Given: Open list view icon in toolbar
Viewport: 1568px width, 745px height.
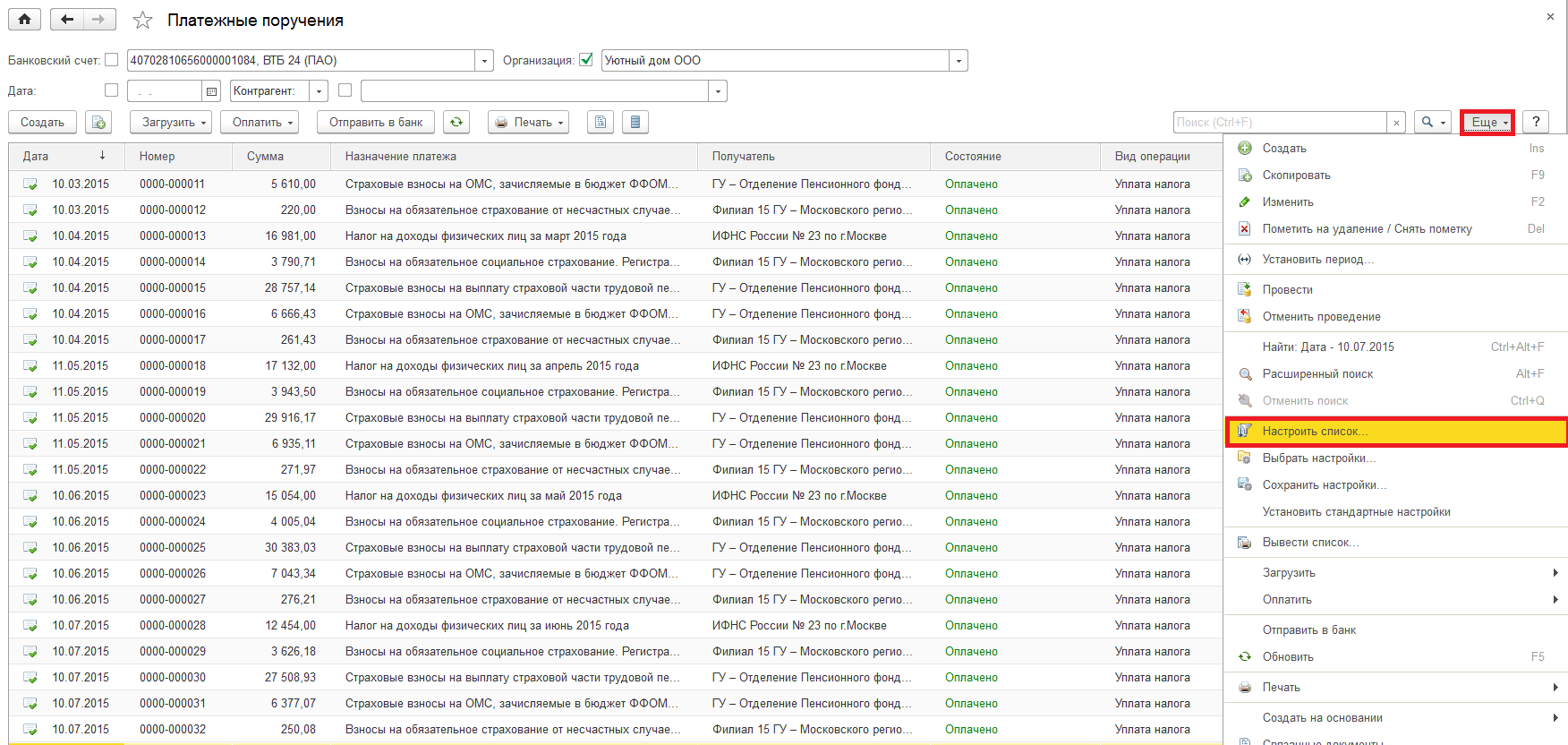Looking at the screenshot, I should [x=635, y=122].
